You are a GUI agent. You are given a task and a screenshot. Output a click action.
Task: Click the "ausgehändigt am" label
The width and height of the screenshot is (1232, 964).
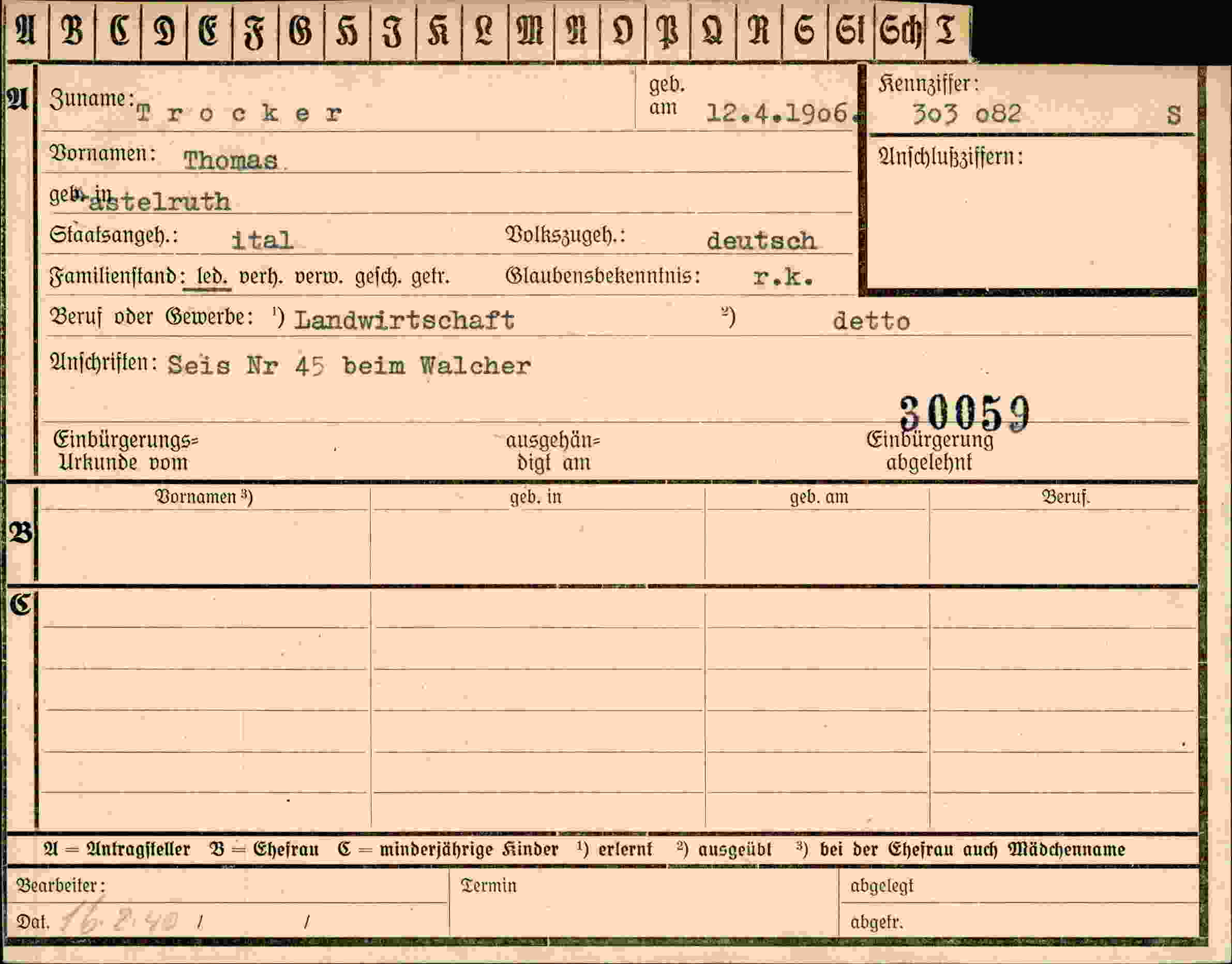(553, 451)
